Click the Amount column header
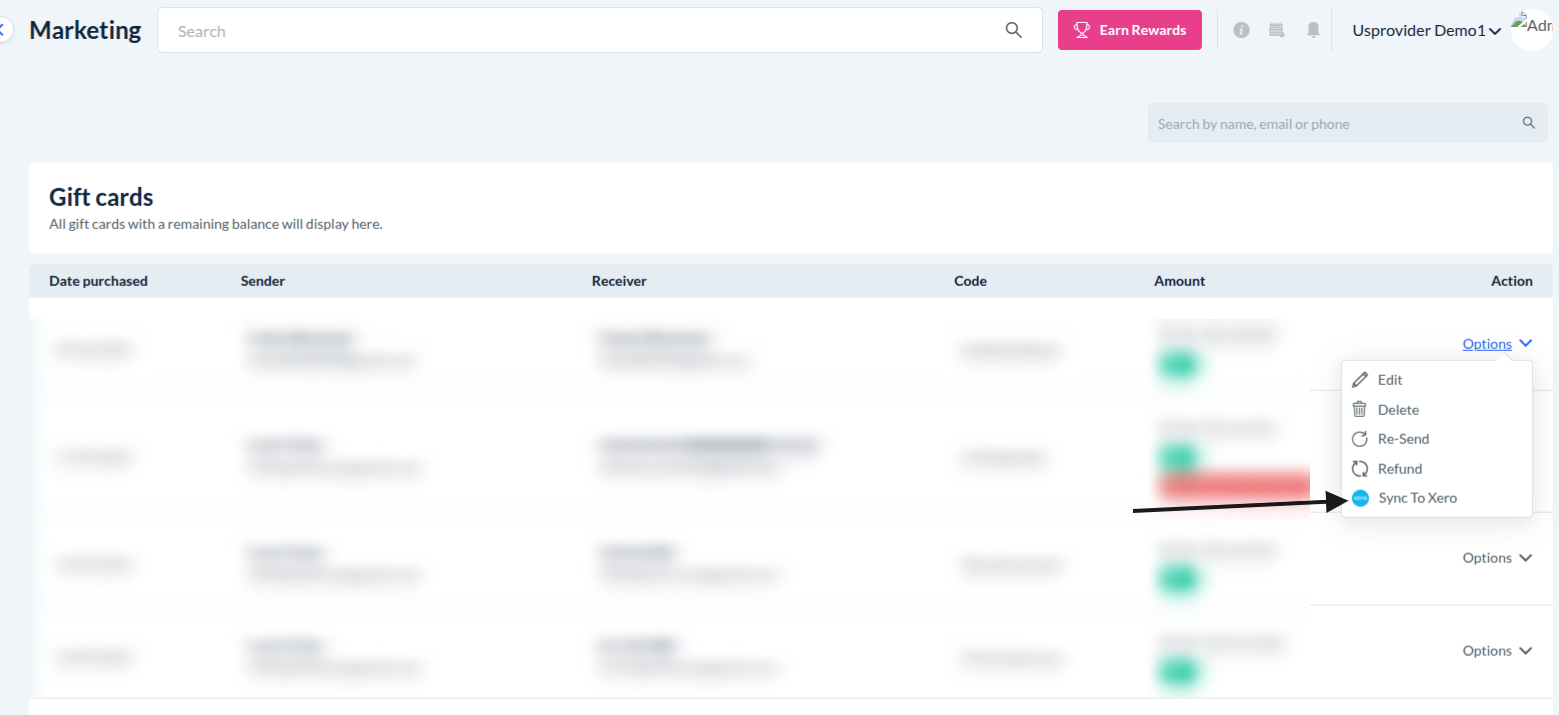This screenshot has height=715, width=1559. point(1180,281)
